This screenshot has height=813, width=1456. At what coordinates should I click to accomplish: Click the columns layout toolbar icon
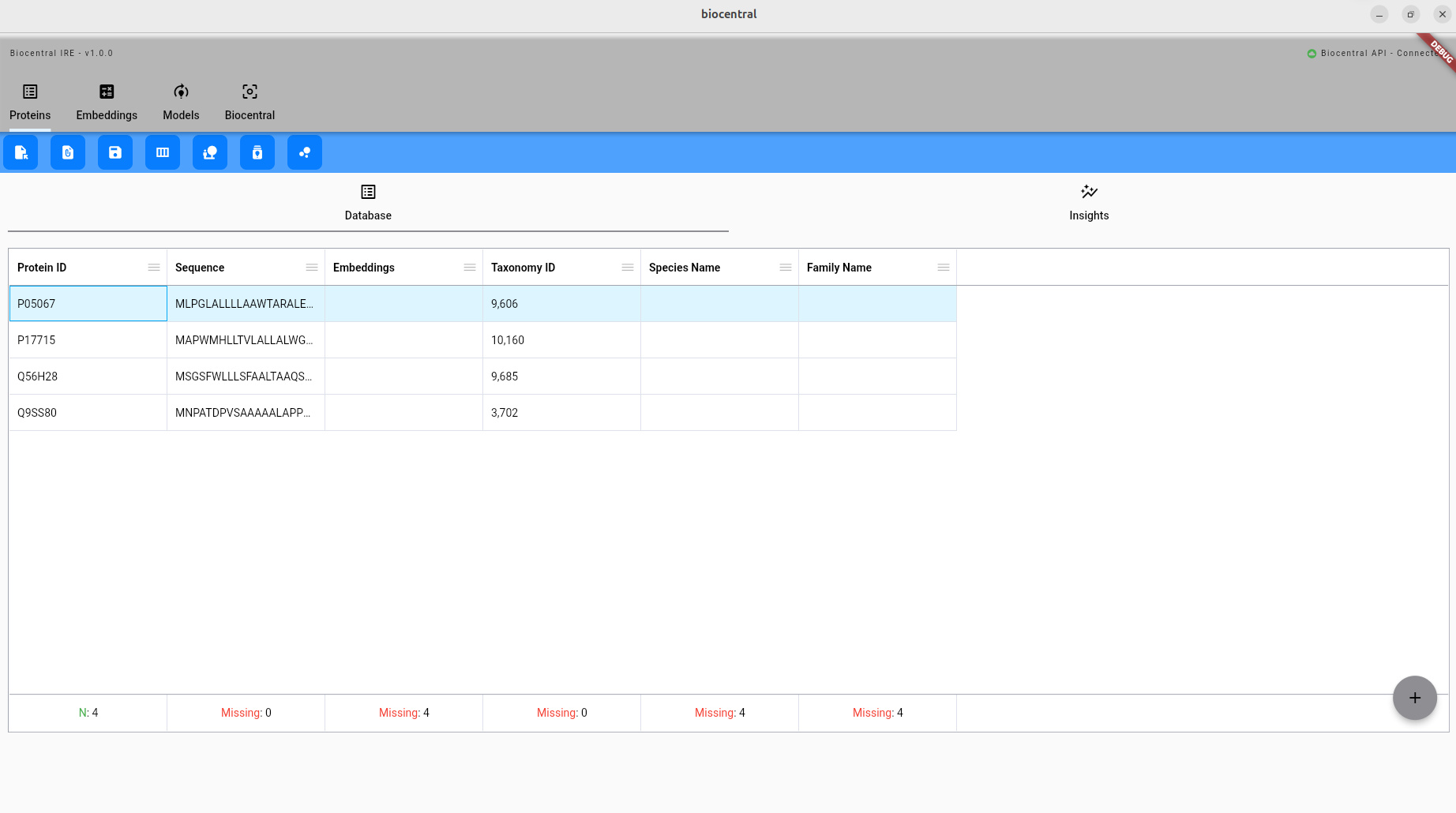coord(163,152)
